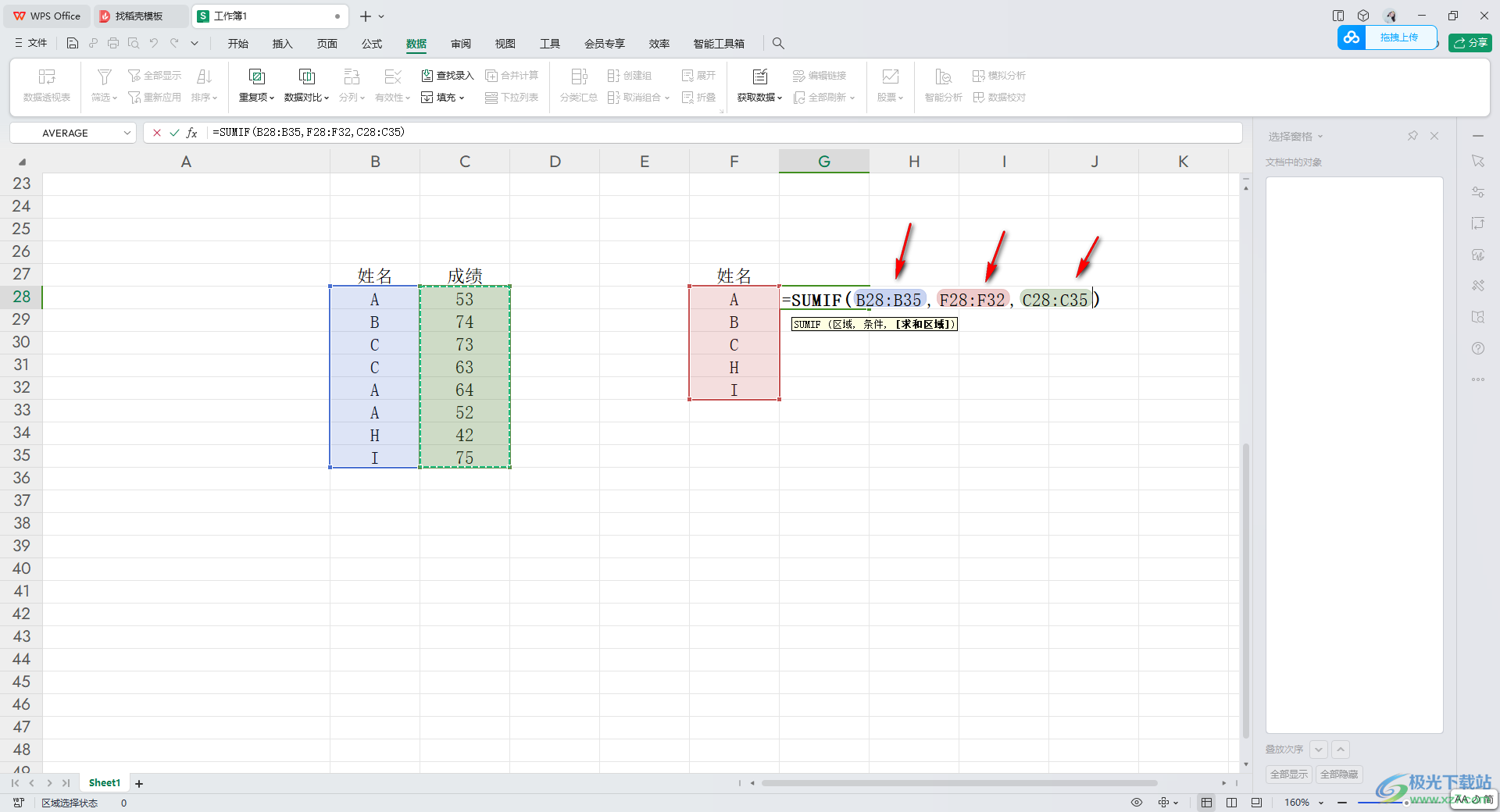
Task: Click the formula bar input field
Action: [723, 133]
